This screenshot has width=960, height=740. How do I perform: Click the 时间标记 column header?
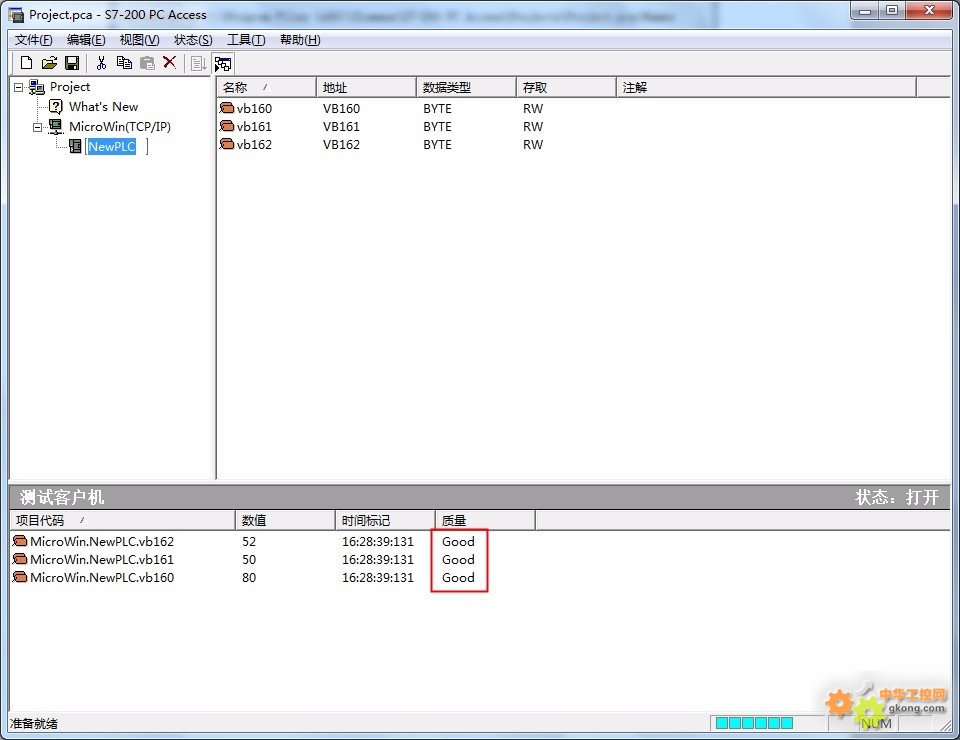pyautogui.click(x=385, y=520)
